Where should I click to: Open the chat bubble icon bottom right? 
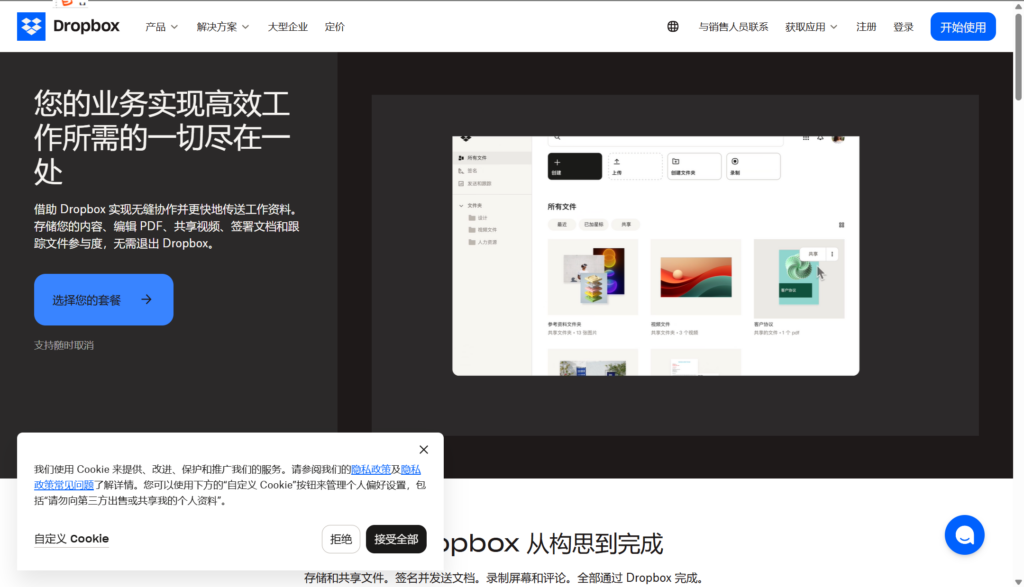pos(964,535)
